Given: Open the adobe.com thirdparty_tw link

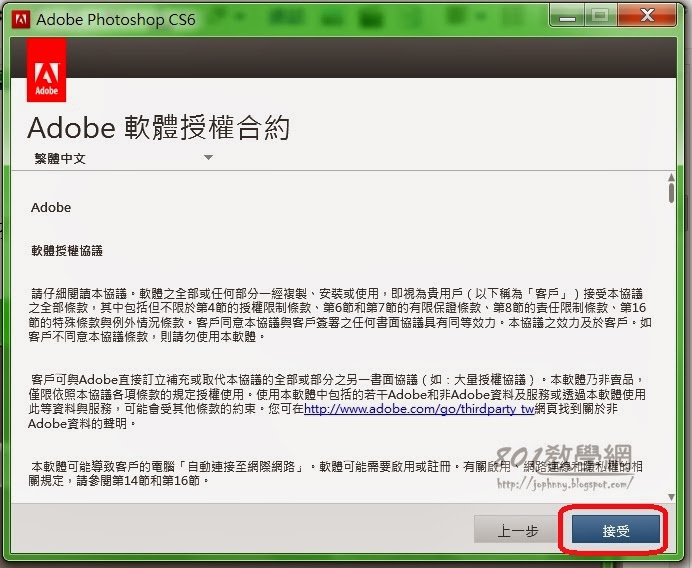Looking at the screenshot, I should coord(419,409).
